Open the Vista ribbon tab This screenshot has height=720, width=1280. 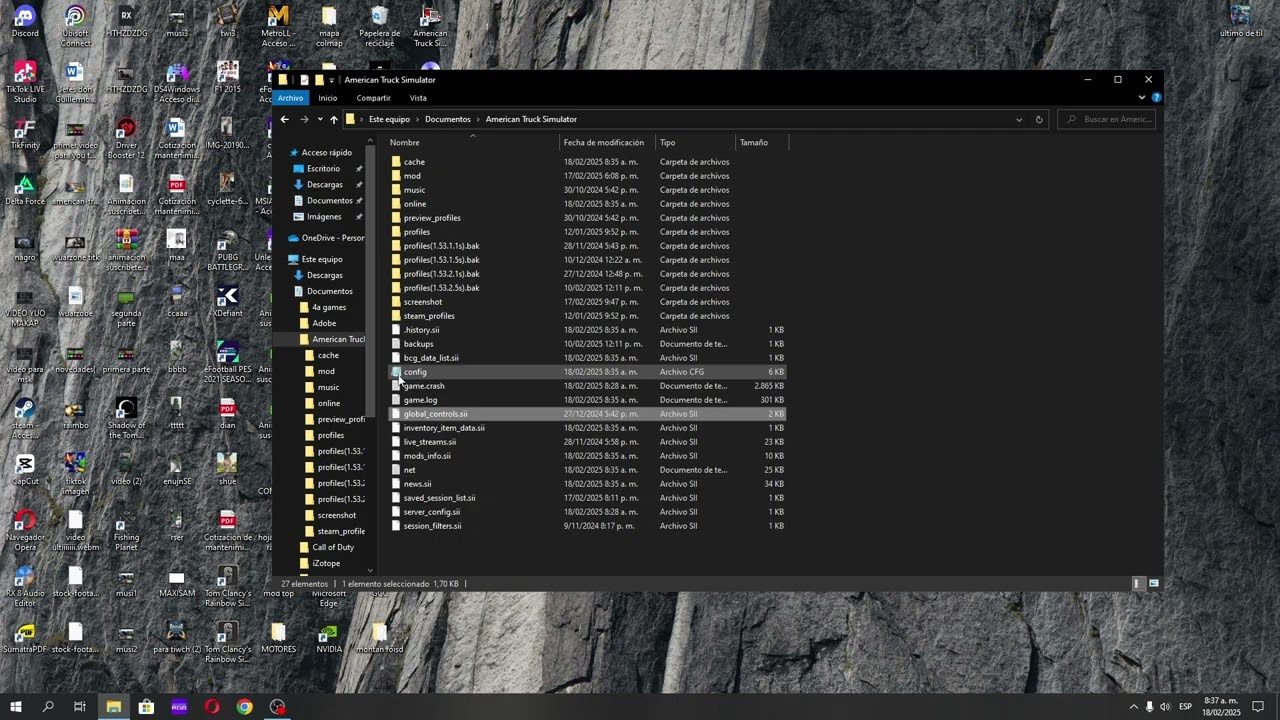click(x=418, y=98)
